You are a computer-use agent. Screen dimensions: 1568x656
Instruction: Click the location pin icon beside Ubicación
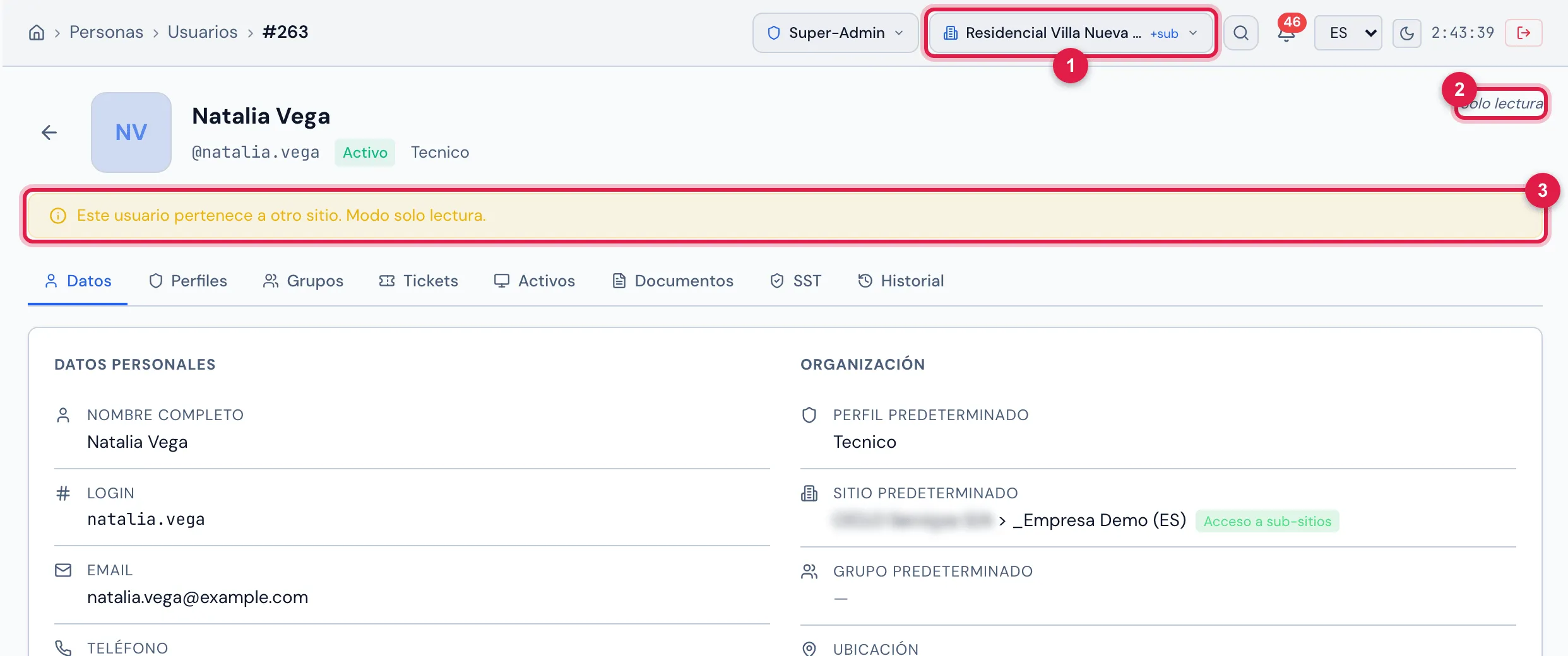(x=809, y=648)
